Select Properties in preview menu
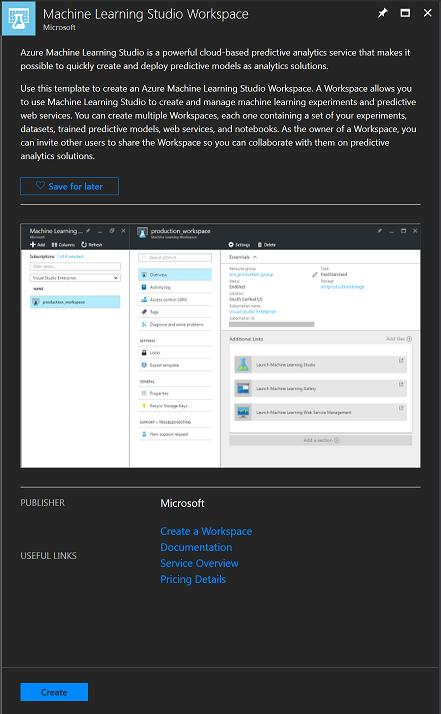The image size is (441, 714). [175, 393]
